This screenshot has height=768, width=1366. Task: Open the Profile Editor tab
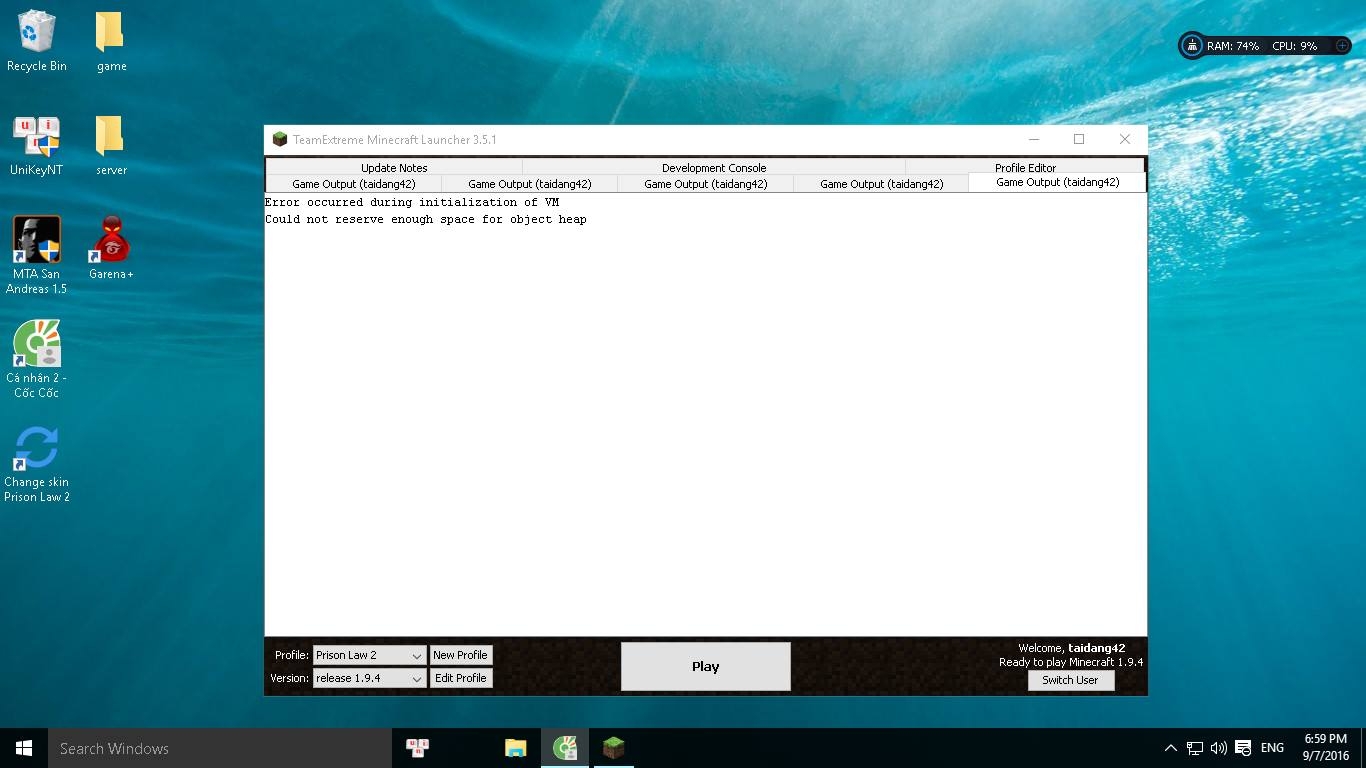pos(1025,167)
